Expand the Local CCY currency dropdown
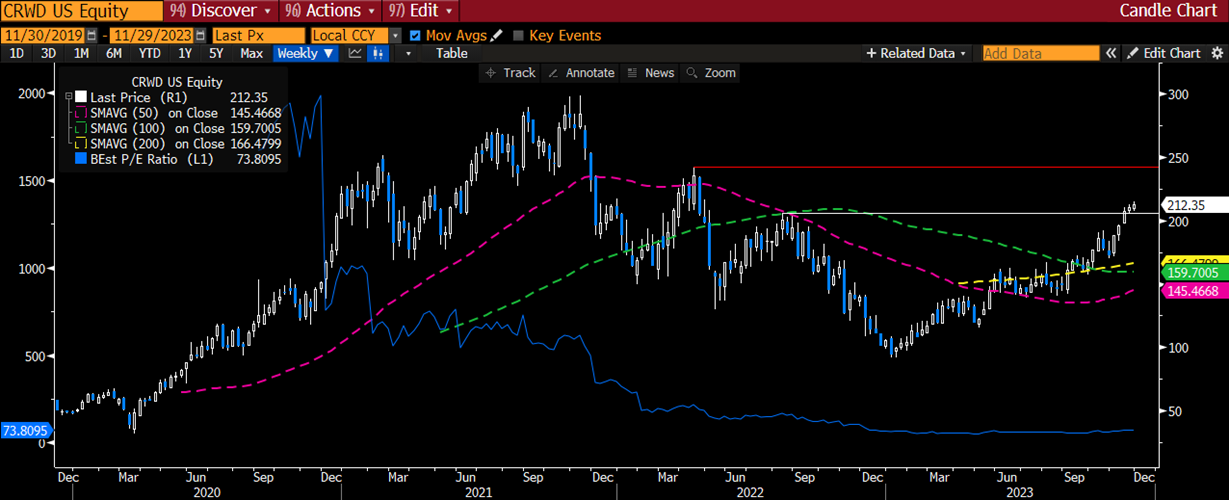 coord(395,35)
